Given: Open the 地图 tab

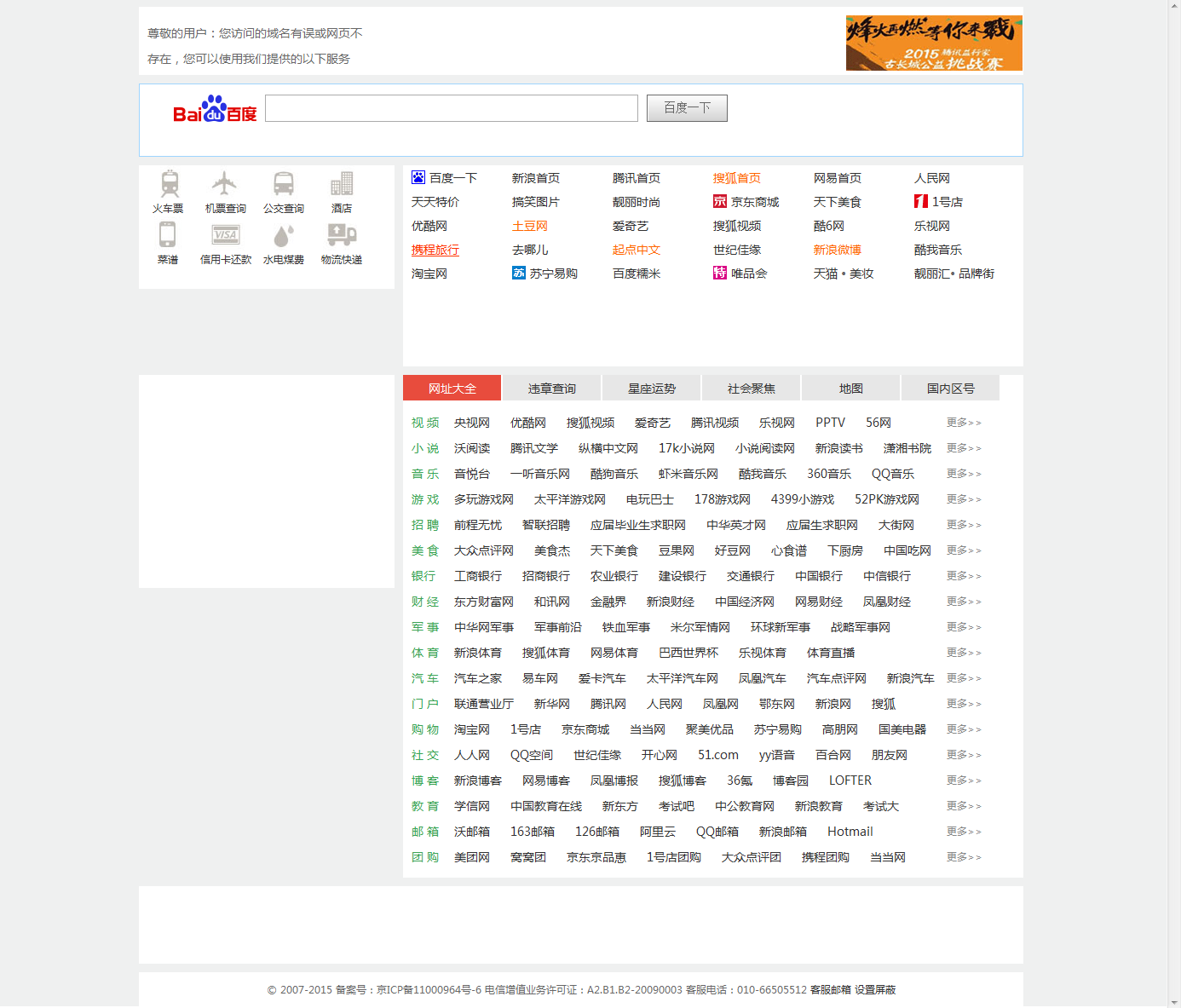Looking at the screenshot, I should pyautogui.click(x=851, y=388).
